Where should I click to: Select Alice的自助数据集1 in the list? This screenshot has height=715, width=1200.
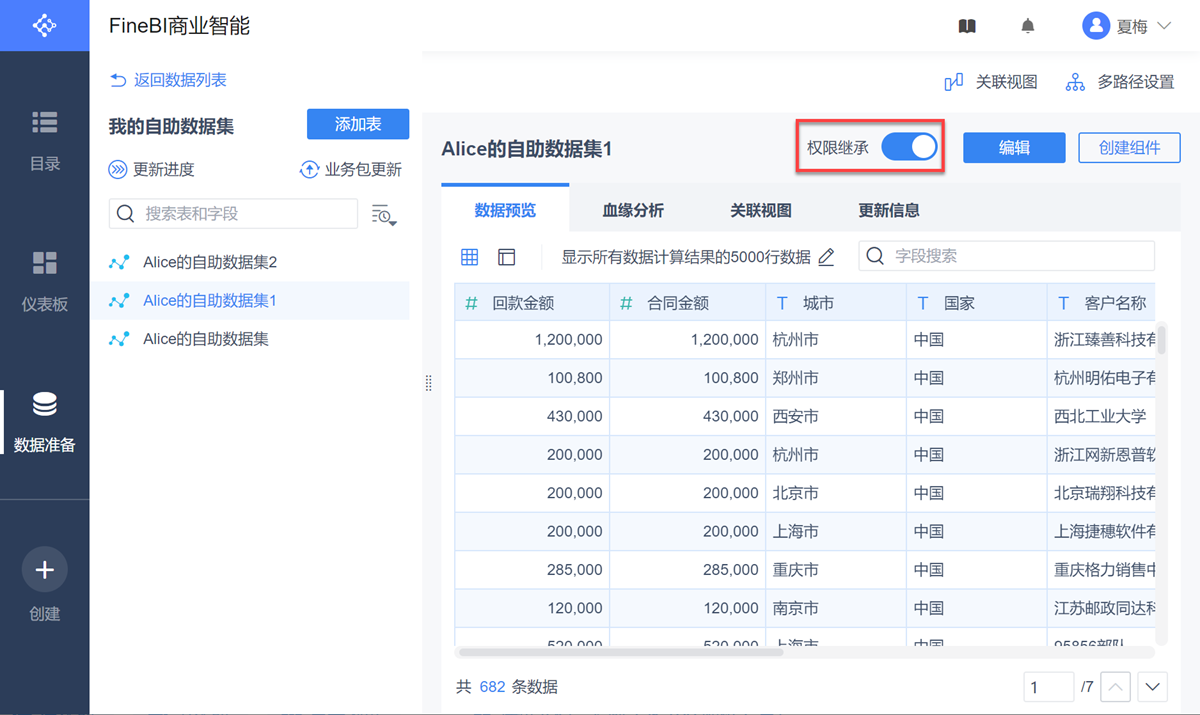point(250,300)
